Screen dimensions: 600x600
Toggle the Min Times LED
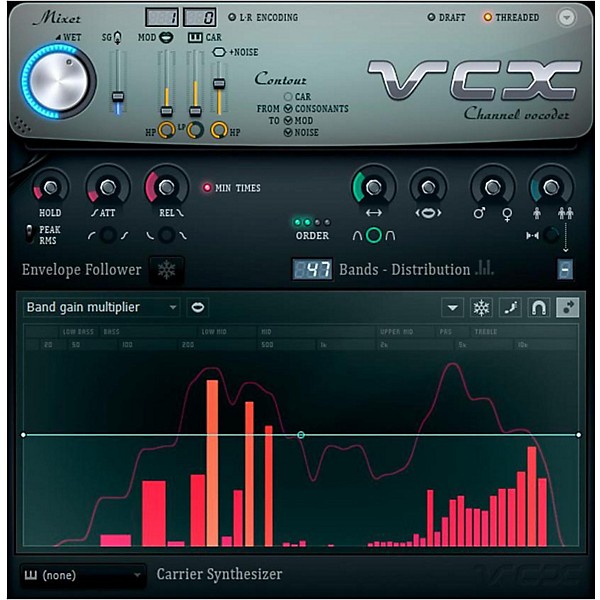(x=208, y=188)
